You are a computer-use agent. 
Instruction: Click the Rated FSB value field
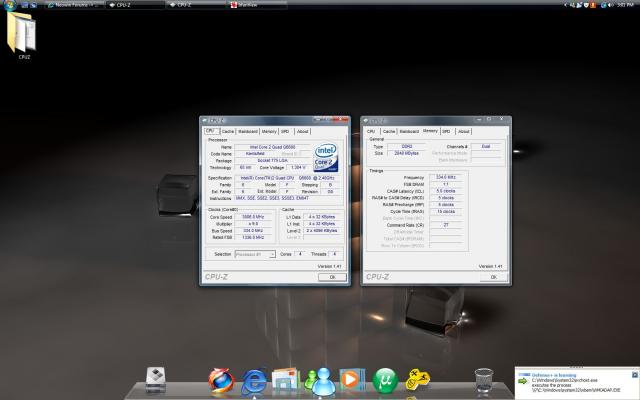click(253, 238)
